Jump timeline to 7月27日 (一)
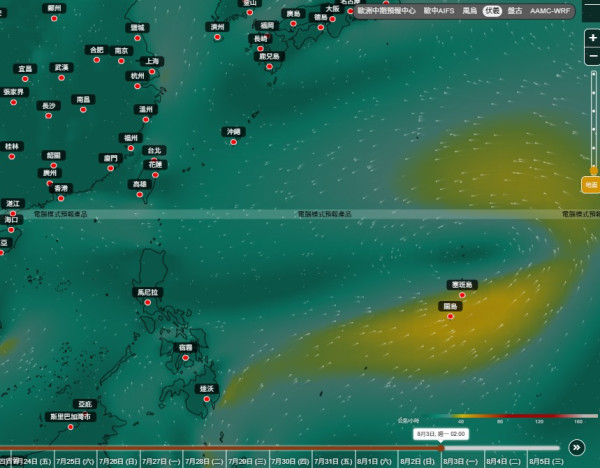The height and width of the screenshot is (468, 600). point(161,461)
